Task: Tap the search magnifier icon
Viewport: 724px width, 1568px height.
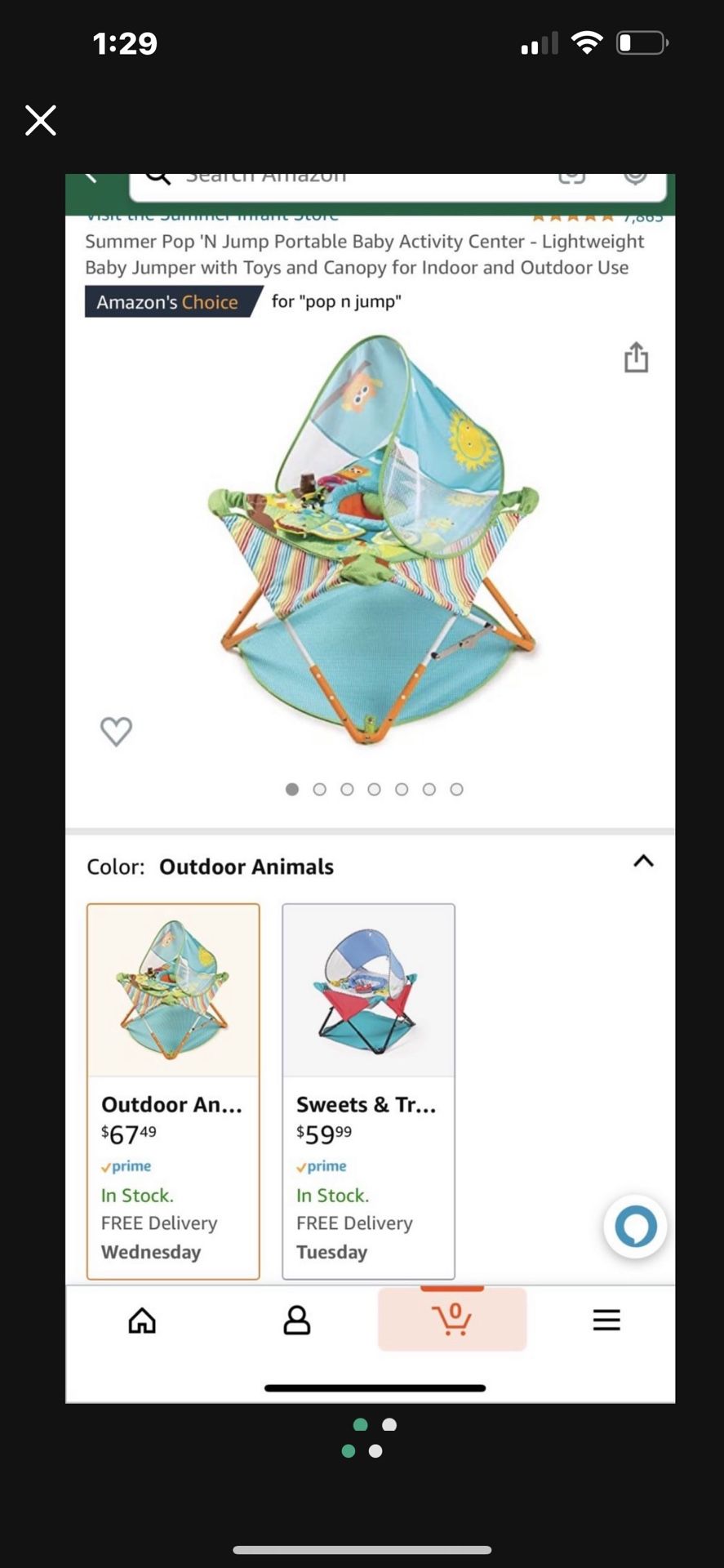Action: coord(158,177)
